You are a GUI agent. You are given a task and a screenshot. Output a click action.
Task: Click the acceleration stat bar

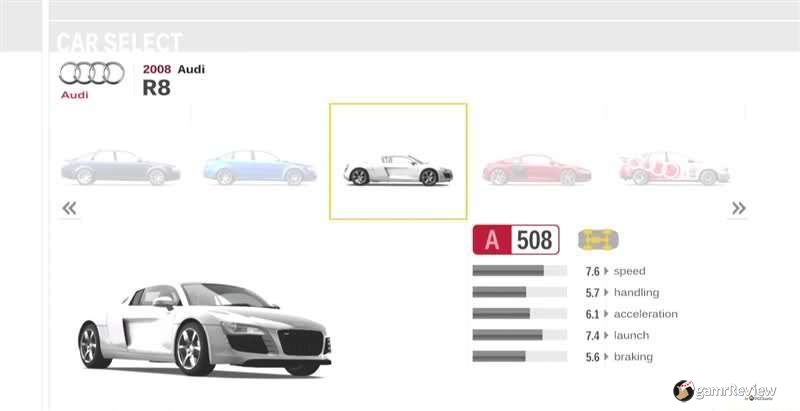tap(519, 314)
